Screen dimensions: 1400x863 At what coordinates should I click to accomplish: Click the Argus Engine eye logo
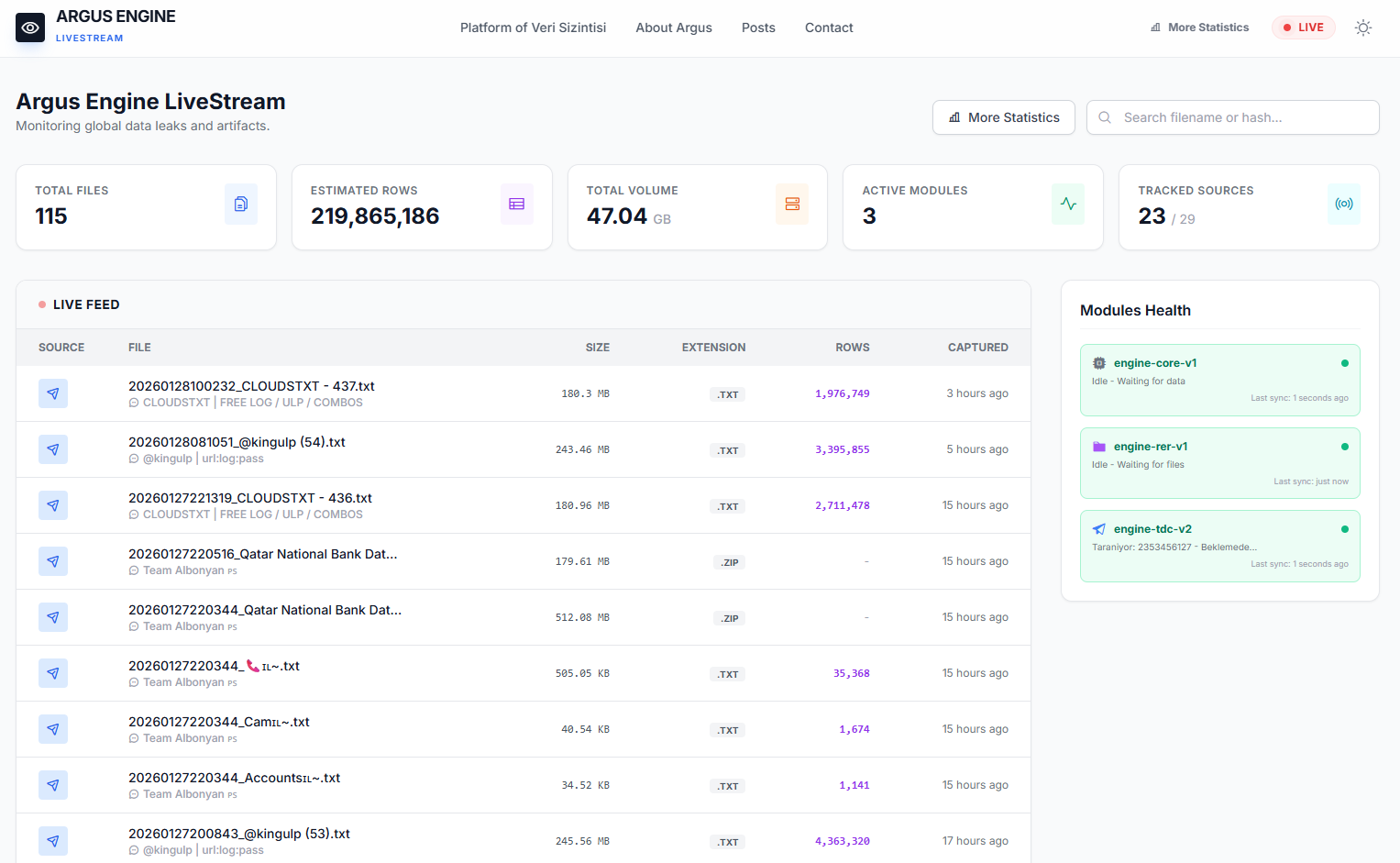[x=30, y=28]
